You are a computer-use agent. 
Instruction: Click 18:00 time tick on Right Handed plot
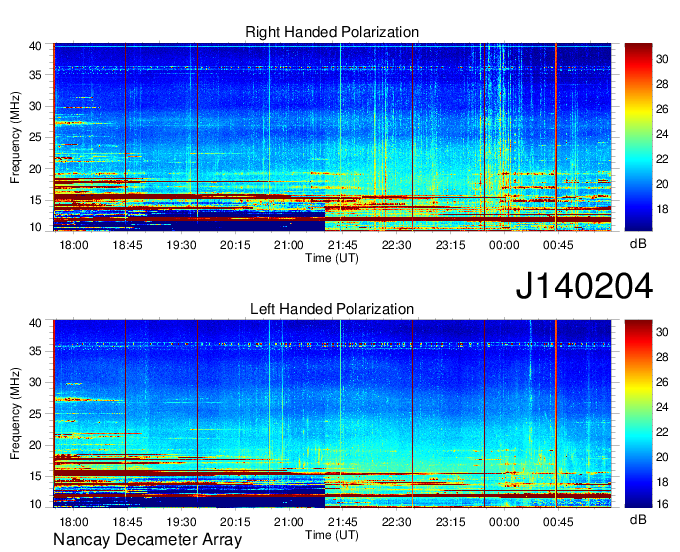[x=74, y=245]
